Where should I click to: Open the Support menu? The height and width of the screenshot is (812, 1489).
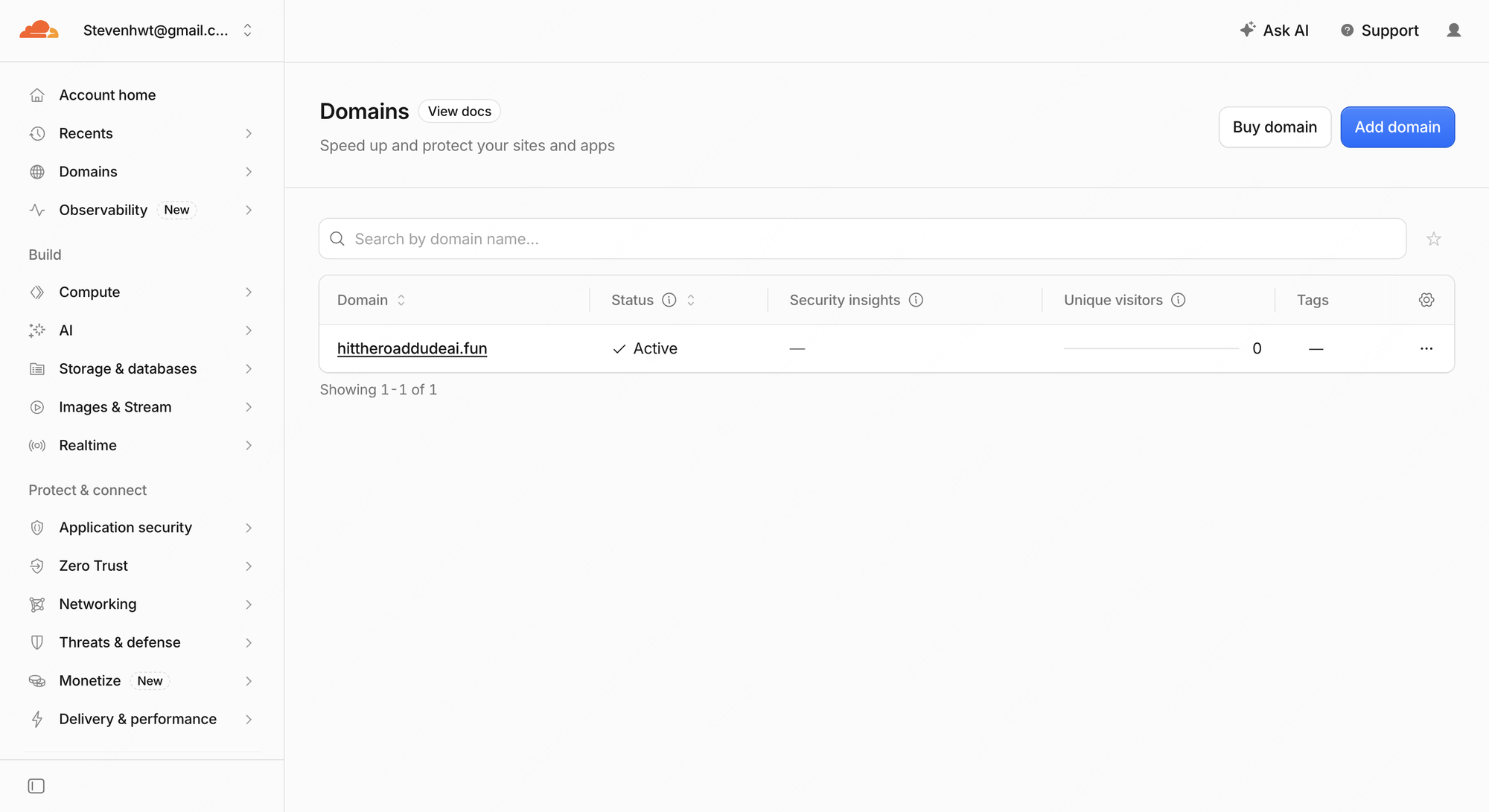[x=1380, y=31]
